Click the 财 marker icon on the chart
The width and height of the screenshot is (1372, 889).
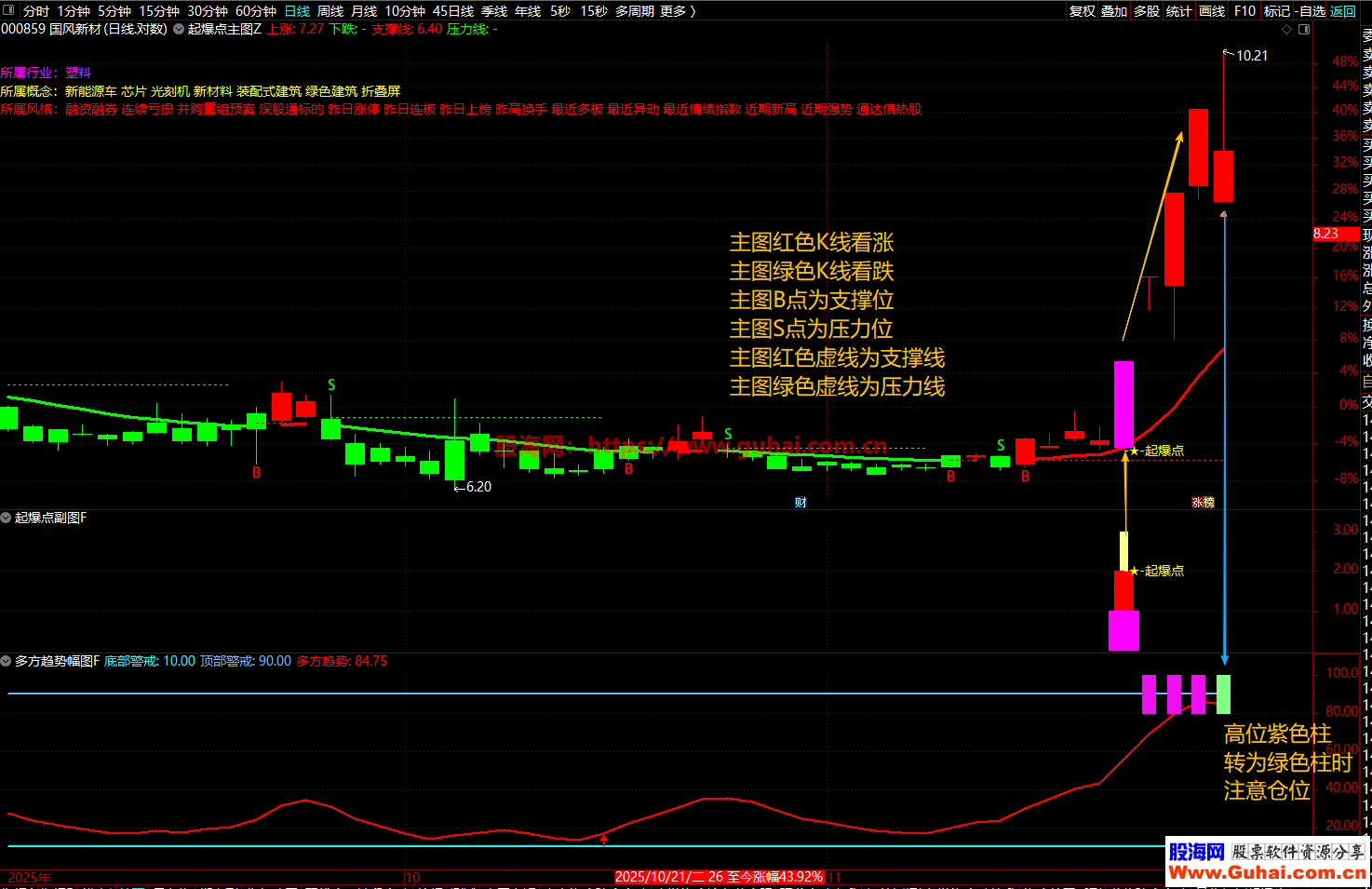[x=800, y=503]
